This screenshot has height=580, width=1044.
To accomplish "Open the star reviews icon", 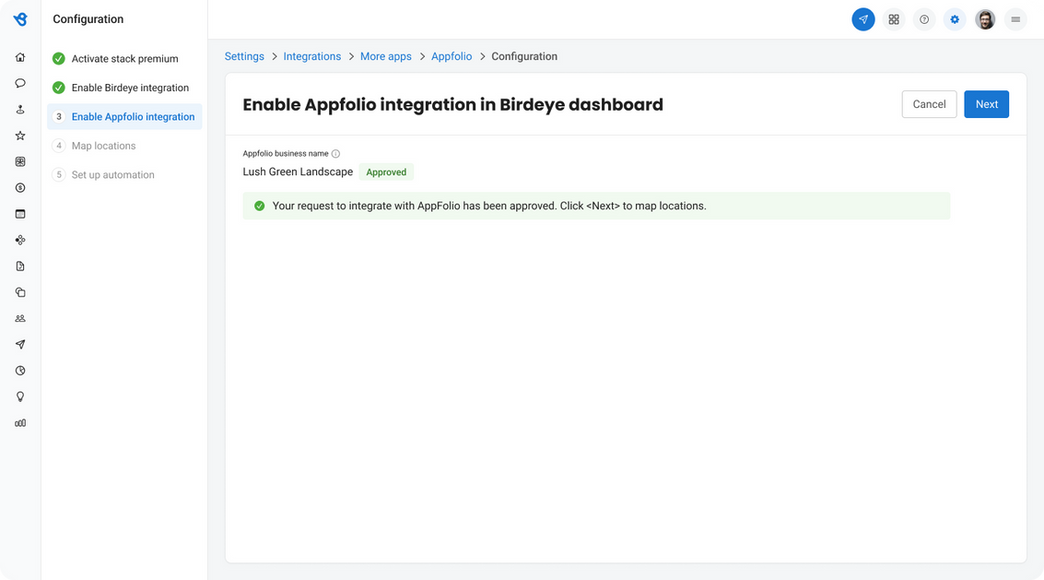I will tap(20, 135).
